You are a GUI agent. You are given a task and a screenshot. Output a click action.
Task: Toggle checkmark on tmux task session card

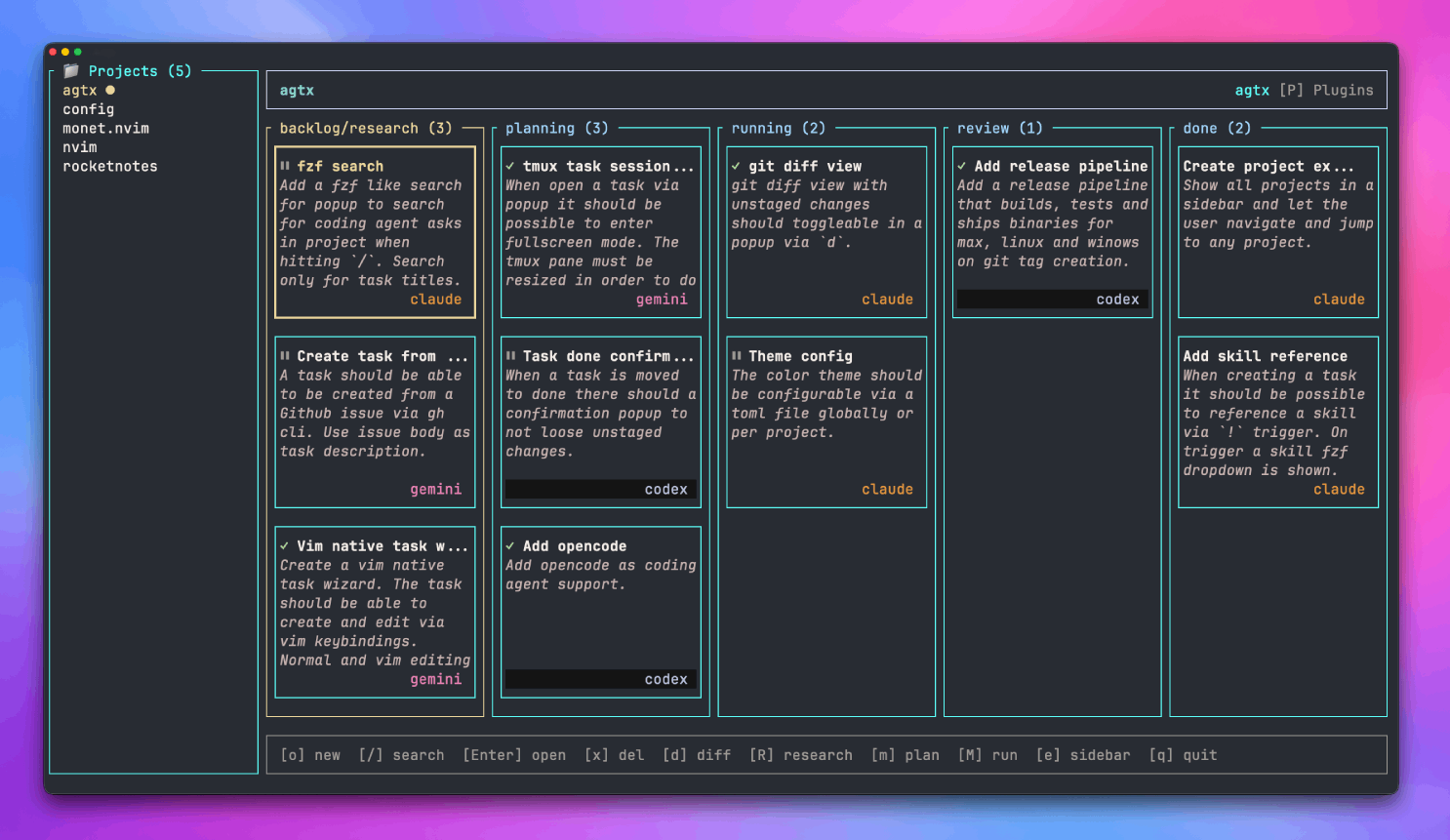(510, 167)
